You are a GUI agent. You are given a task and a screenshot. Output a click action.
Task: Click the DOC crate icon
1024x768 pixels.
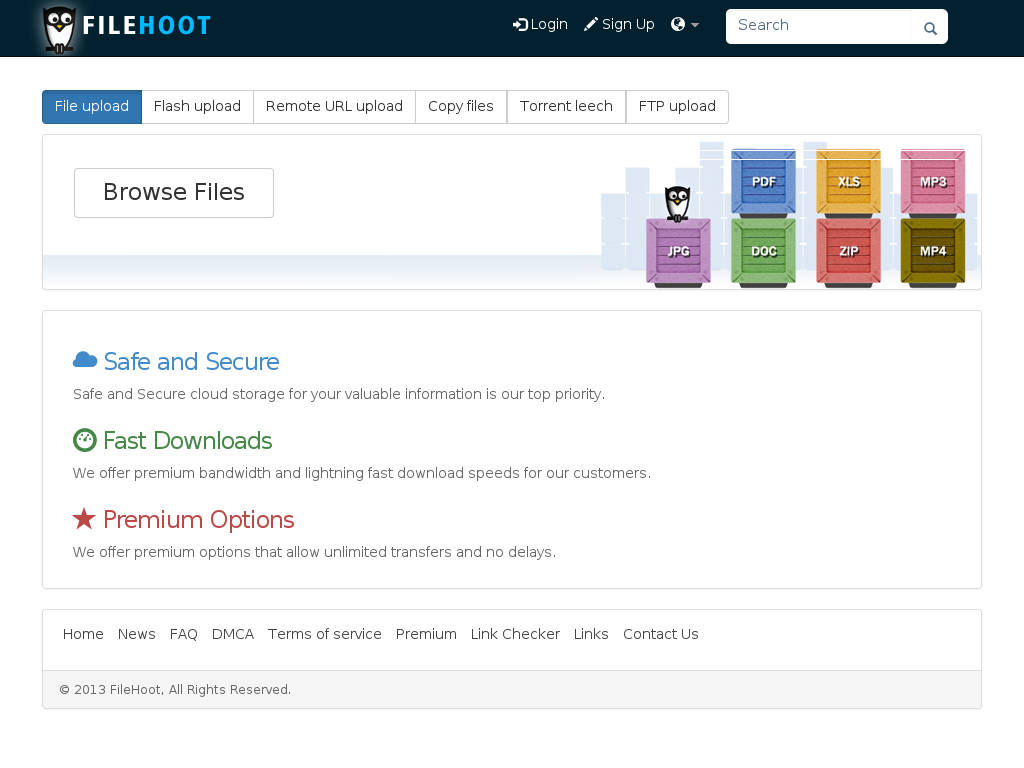click(x=763, y=252)
